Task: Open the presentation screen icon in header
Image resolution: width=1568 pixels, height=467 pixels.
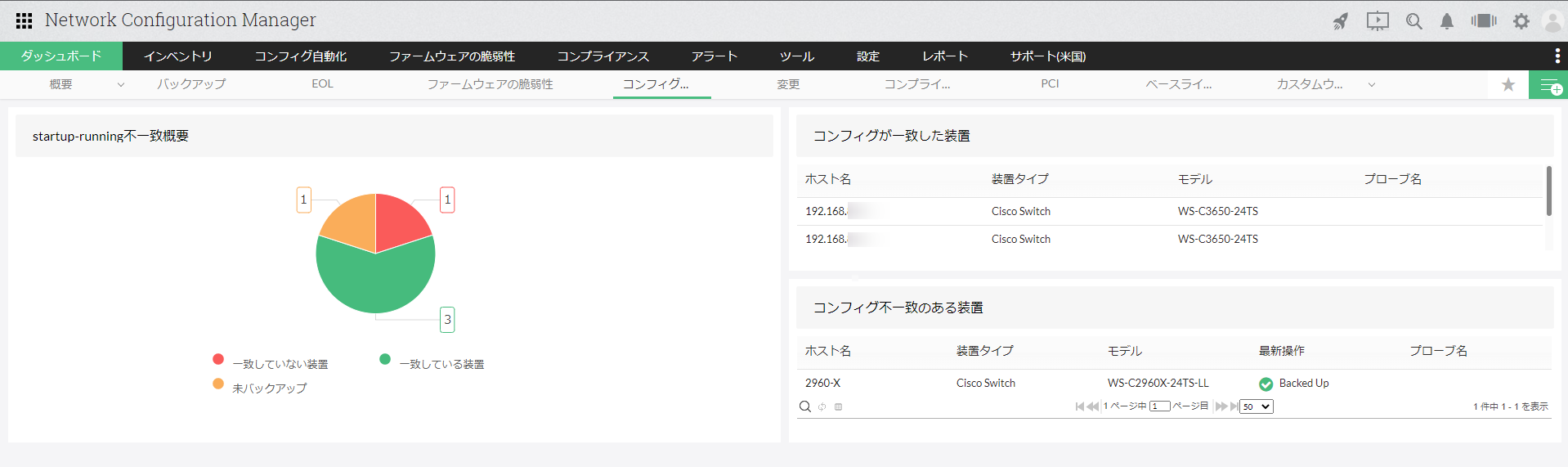Action: [x=1378, y=21]
